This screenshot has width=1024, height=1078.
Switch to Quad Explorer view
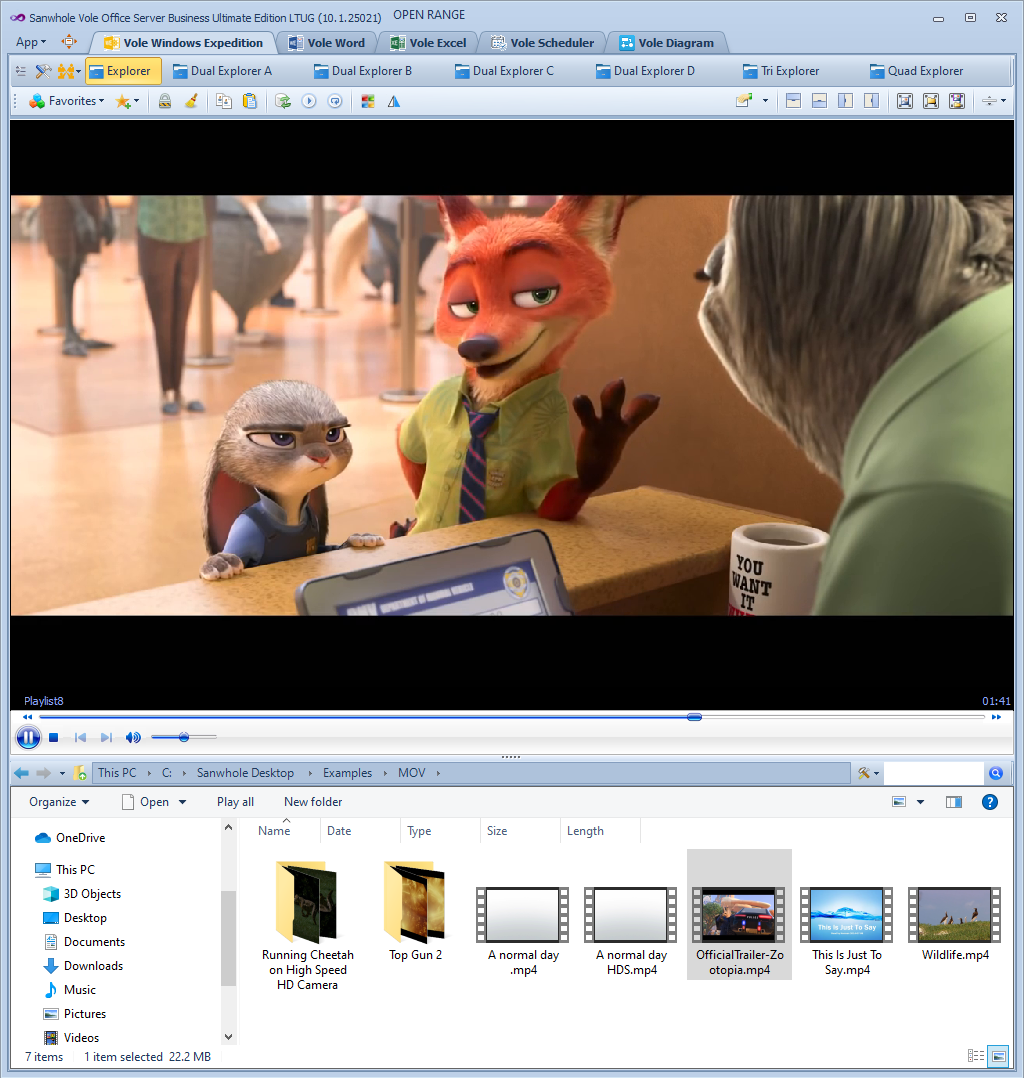click(x=917, y=71)
